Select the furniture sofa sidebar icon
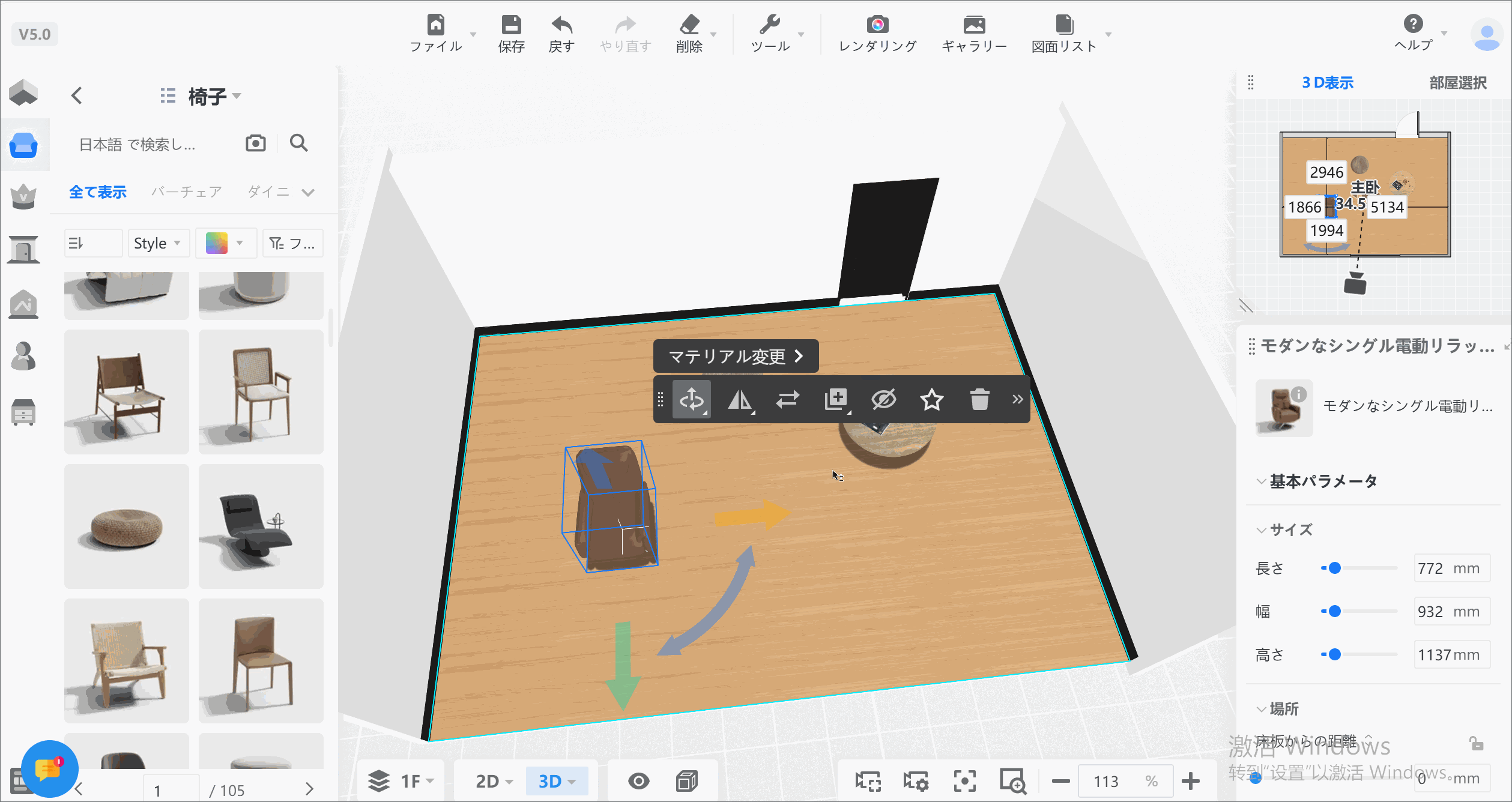 point(24,145)
